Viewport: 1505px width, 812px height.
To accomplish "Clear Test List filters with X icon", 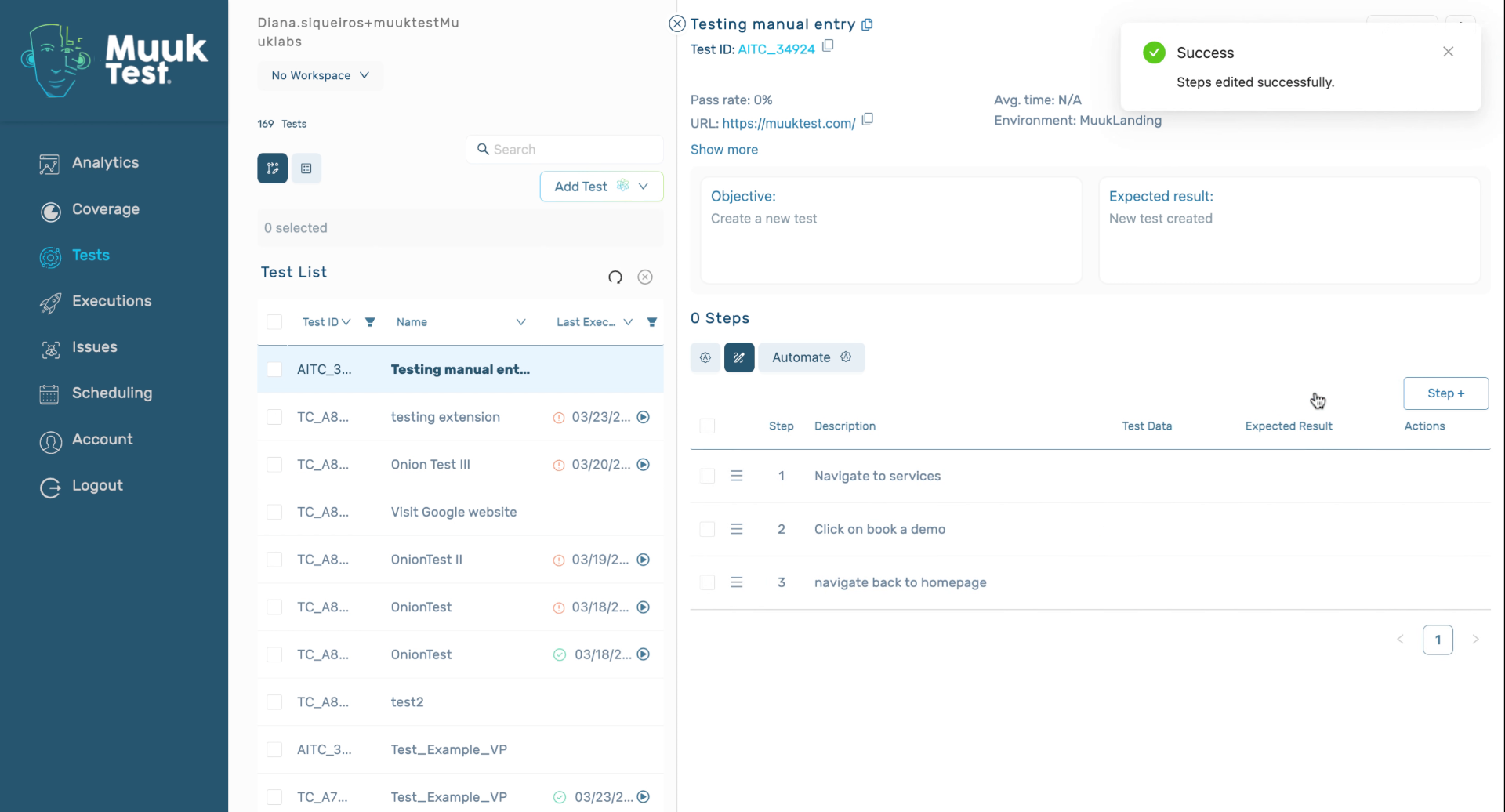I will click(645, 277).
